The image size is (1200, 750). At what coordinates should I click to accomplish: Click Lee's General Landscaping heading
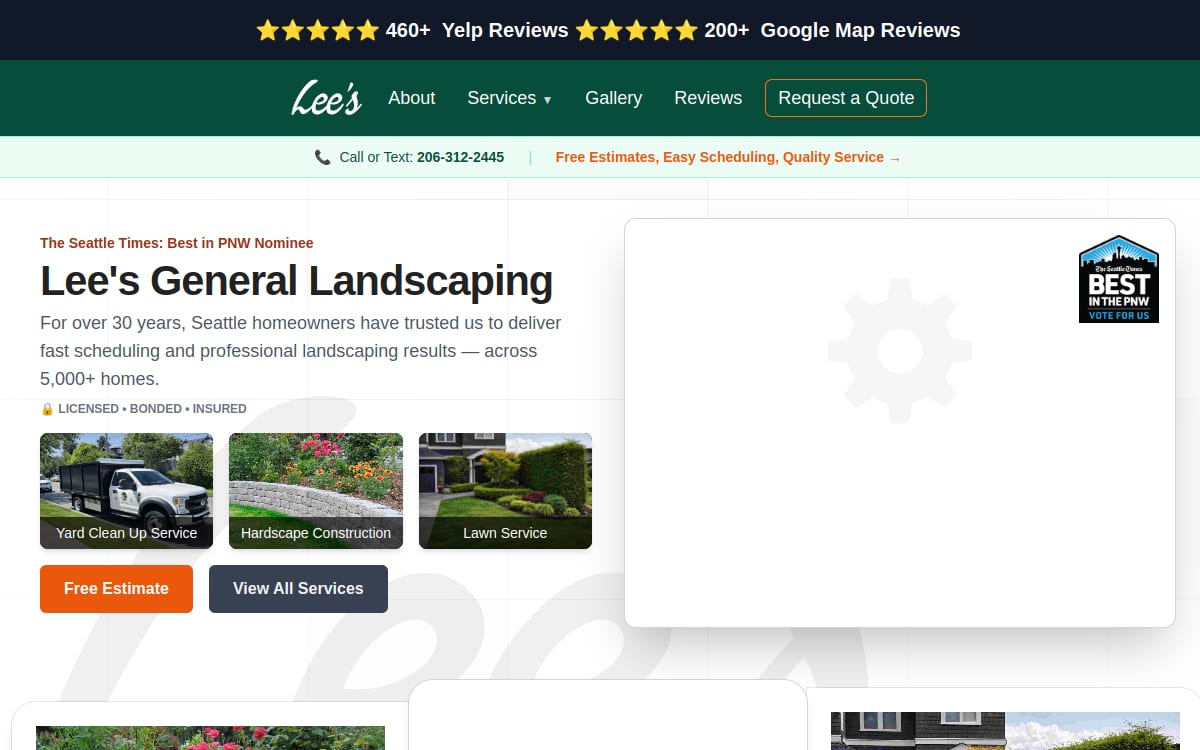[x=296, y=281]
